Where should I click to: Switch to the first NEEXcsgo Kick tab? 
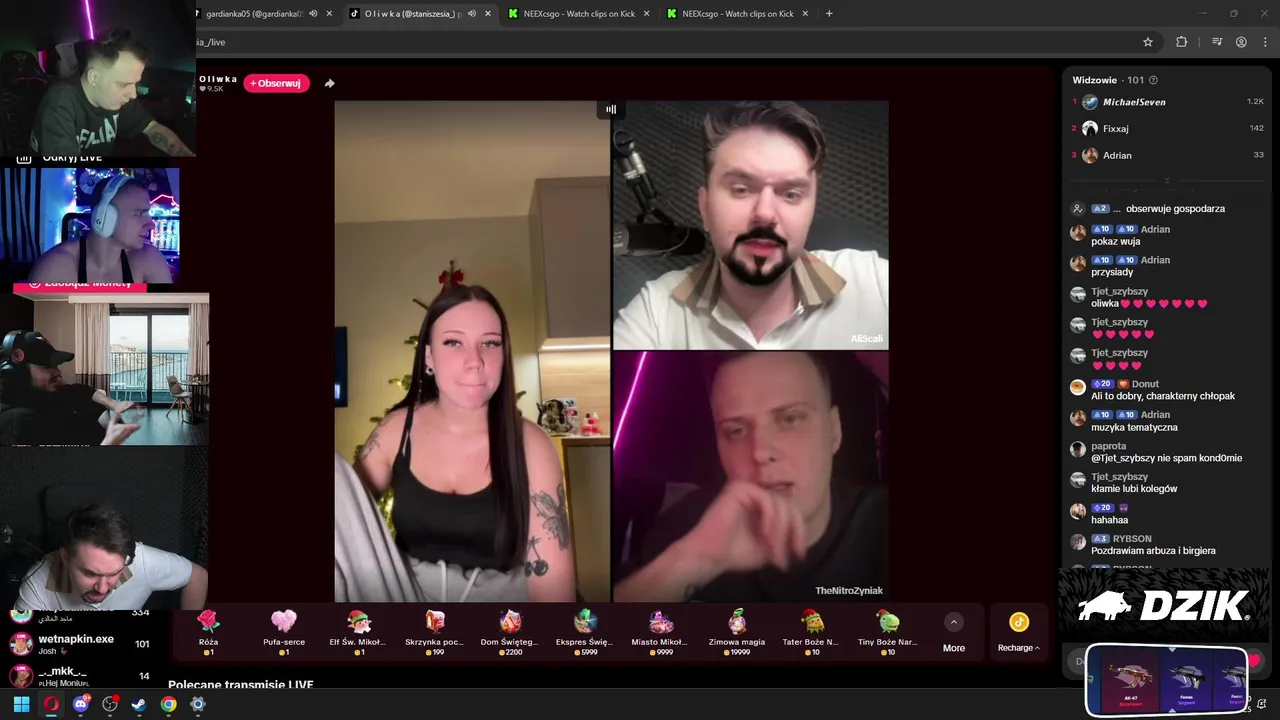(x=579, y=14)
